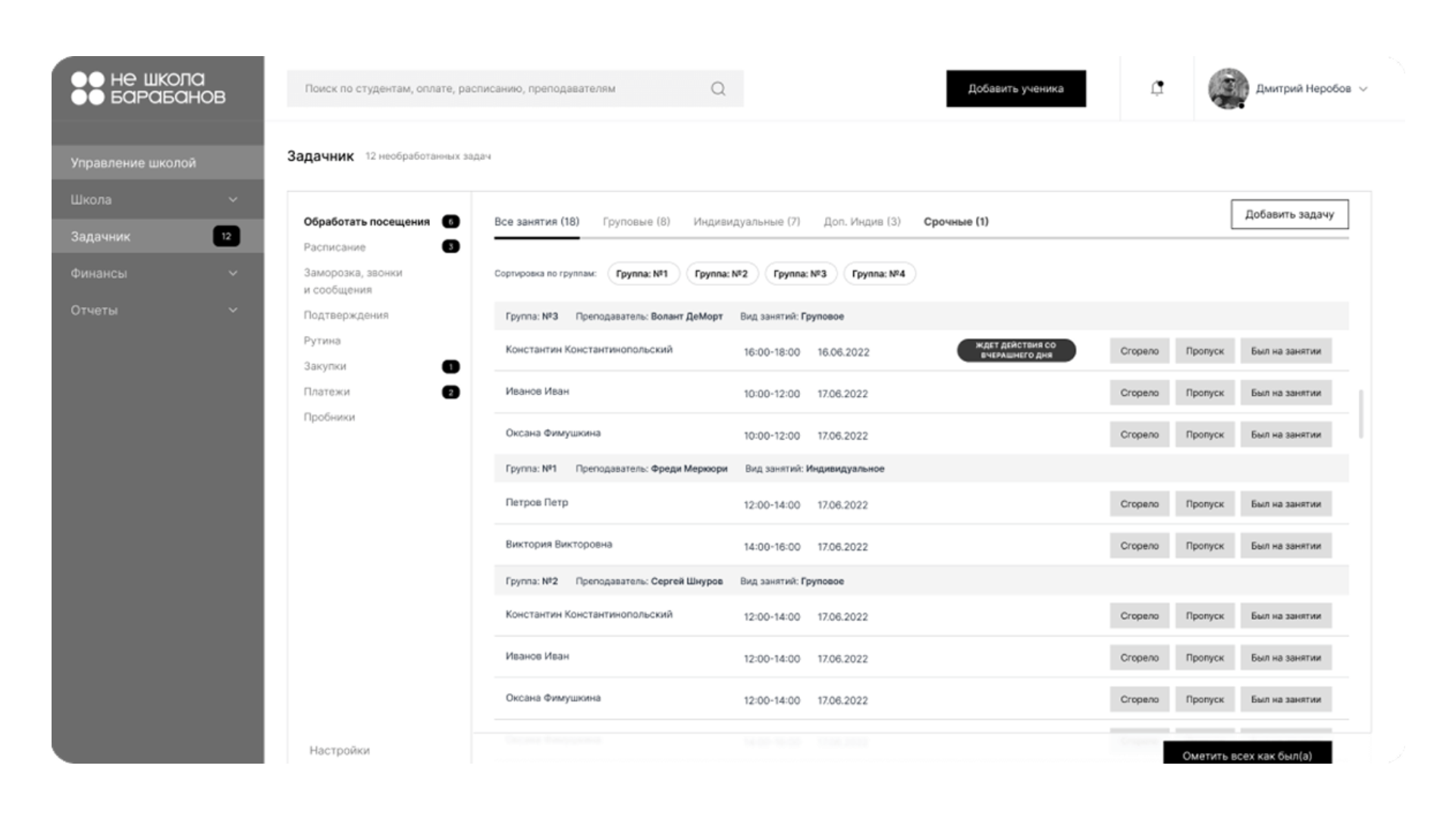This screenshot has height=819, width=1456.
Task: Mark Петров Петр as Был на занятии
Action: (x=1285, y=504)
